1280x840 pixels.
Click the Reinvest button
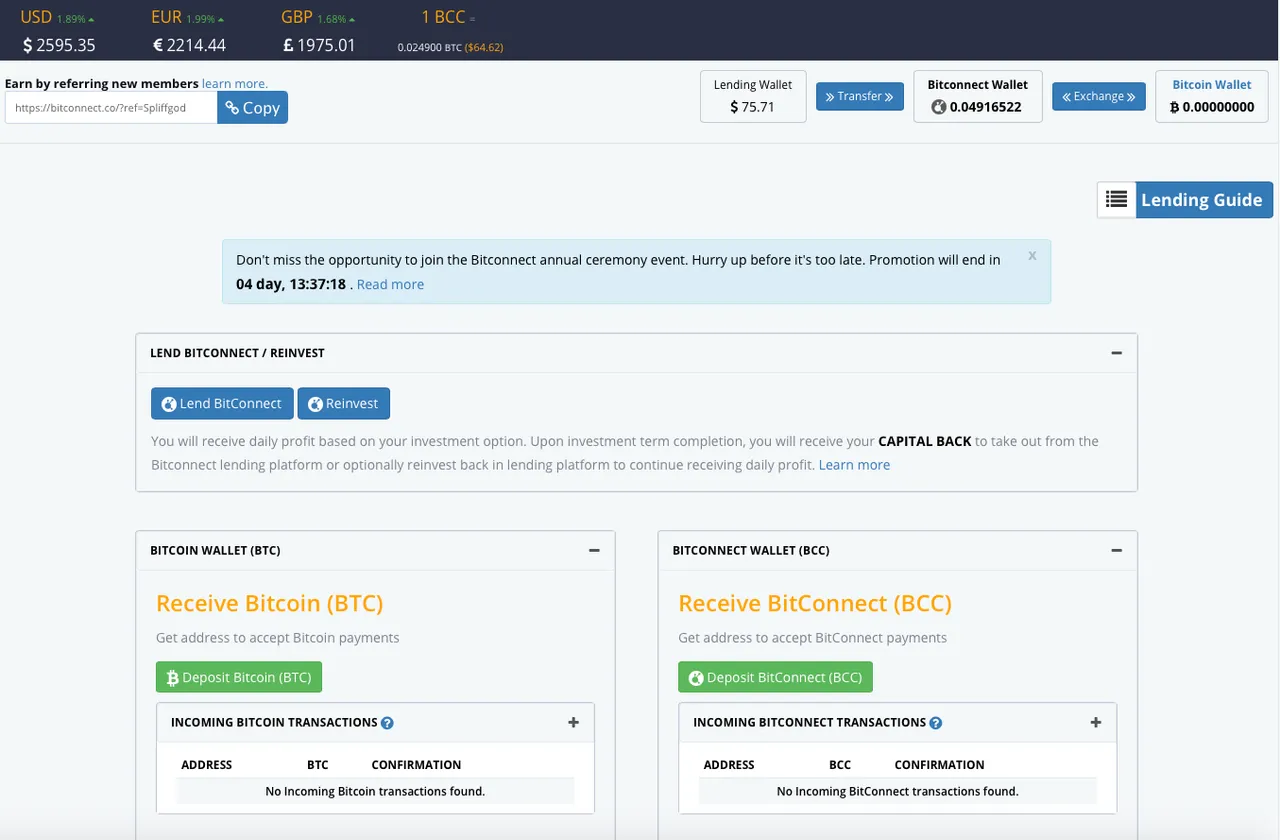[343, 403]
